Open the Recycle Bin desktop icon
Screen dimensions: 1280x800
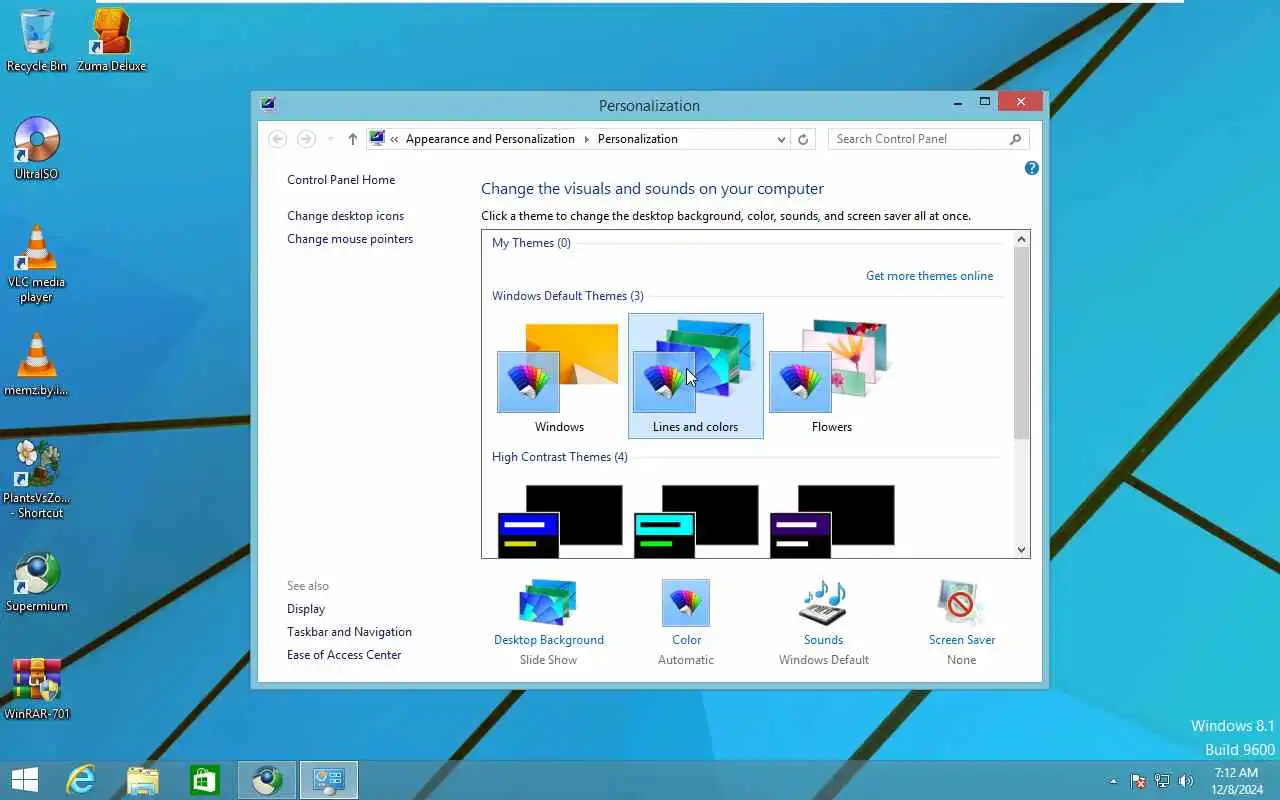(37, 40)
